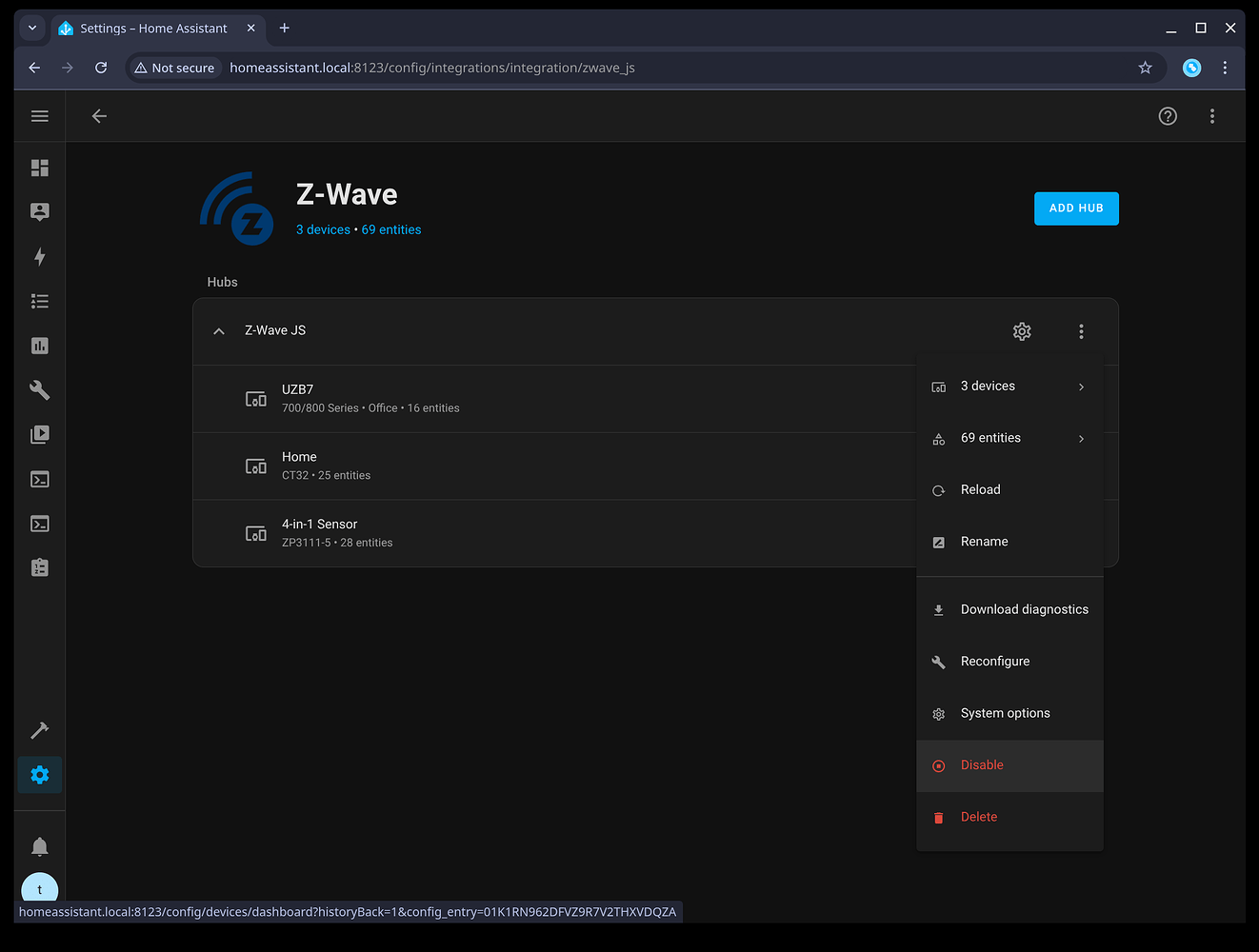Open a Terminal from the sidebar

[39, 479]
